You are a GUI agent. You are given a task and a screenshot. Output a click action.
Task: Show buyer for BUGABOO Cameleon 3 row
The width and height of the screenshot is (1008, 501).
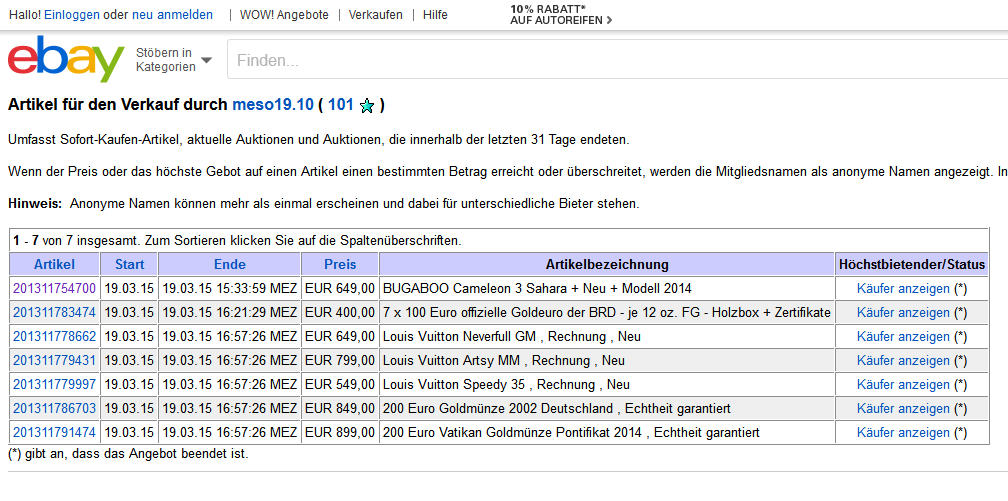click(x=903, y=289)
